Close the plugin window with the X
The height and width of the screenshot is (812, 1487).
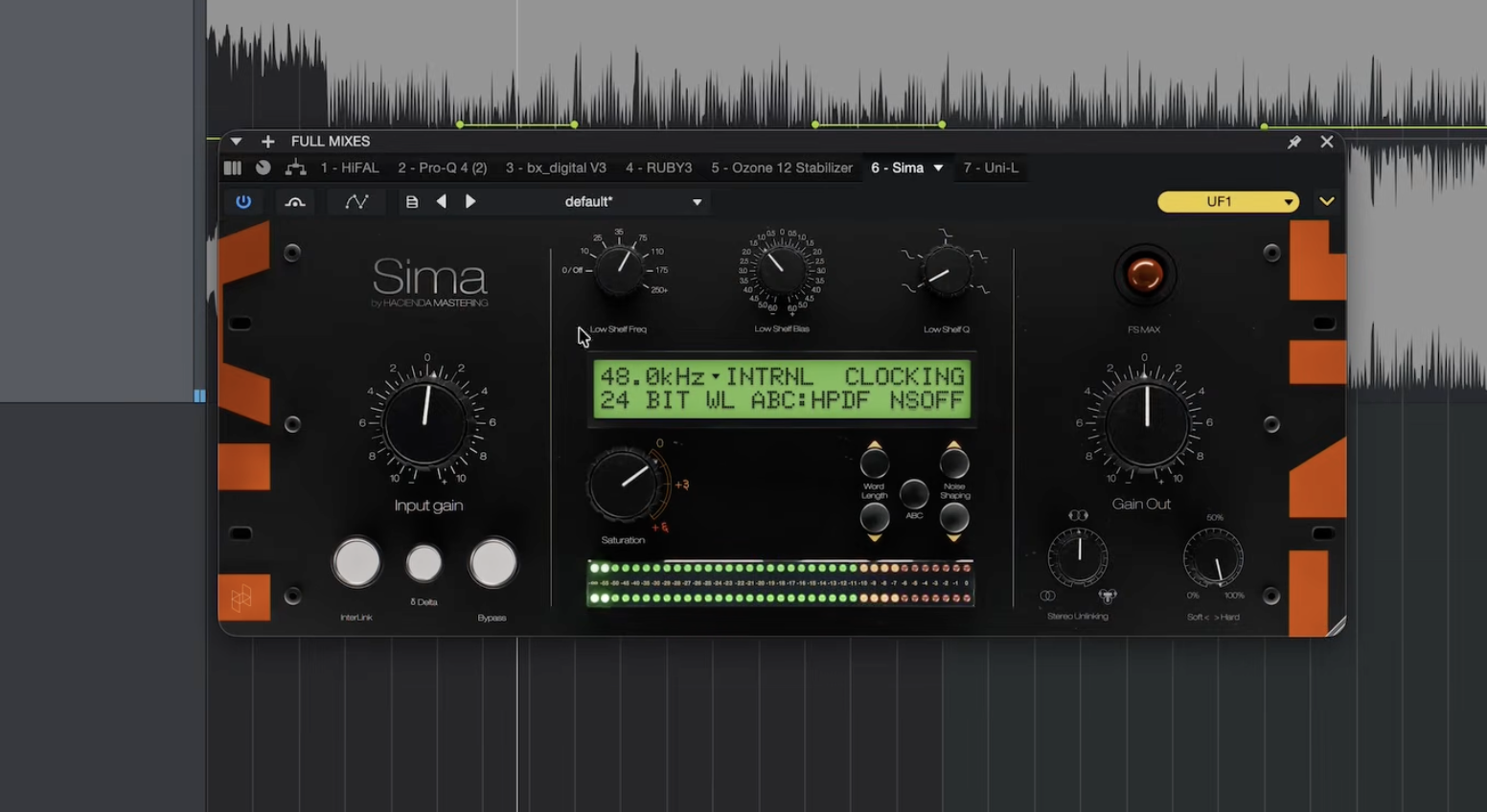tap(1327, 142)
